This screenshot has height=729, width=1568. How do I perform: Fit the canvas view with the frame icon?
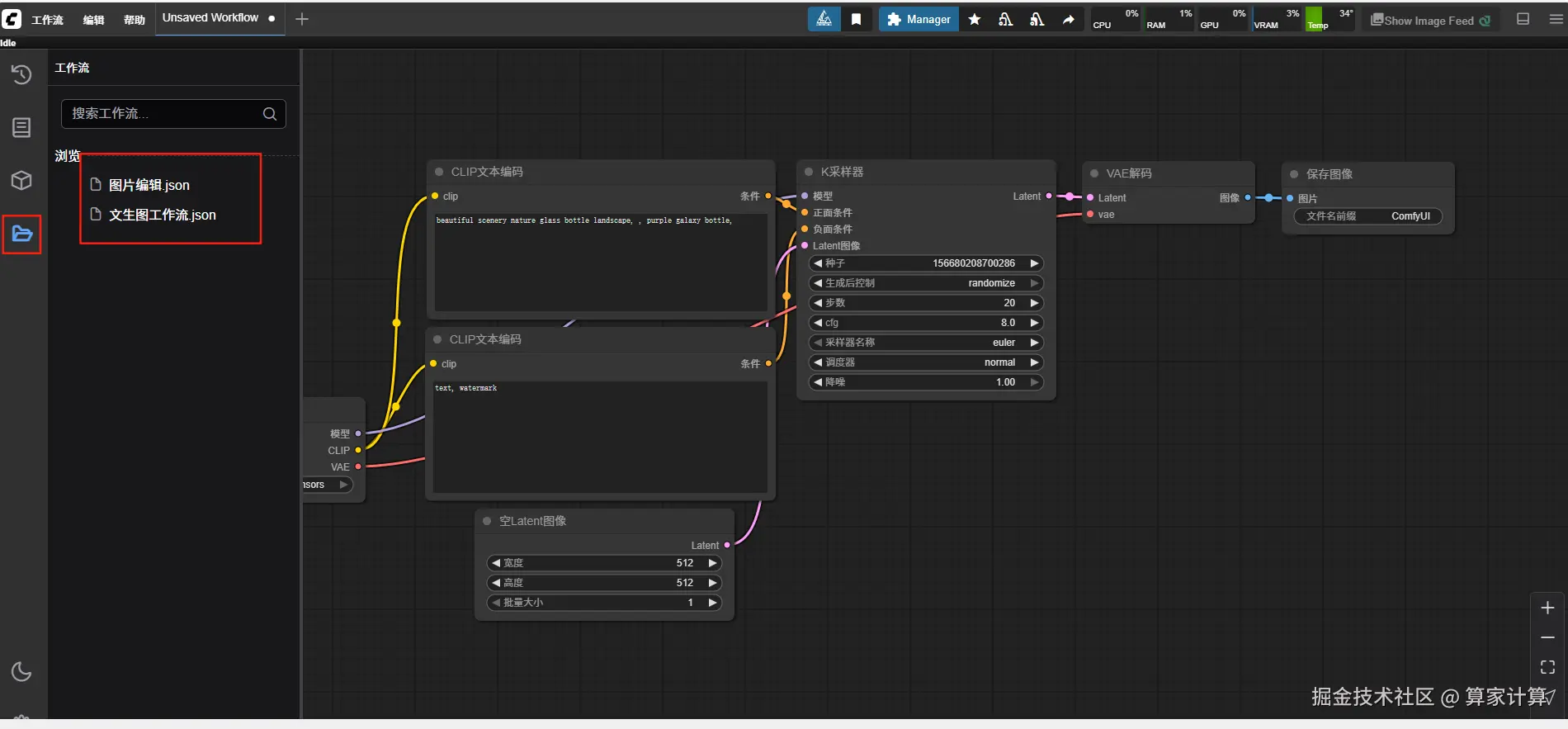(x=1547, y=667)
